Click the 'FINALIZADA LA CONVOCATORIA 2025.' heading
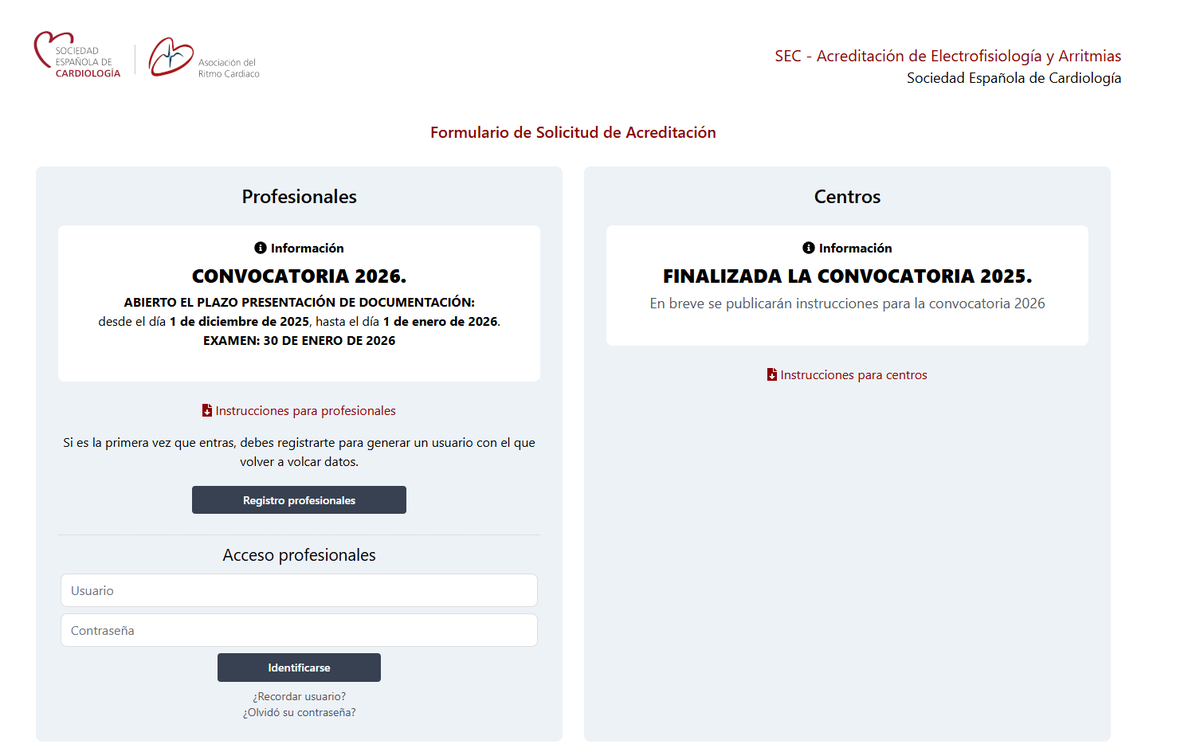Screen dimensions: 1200x744 tap(847, 276)
